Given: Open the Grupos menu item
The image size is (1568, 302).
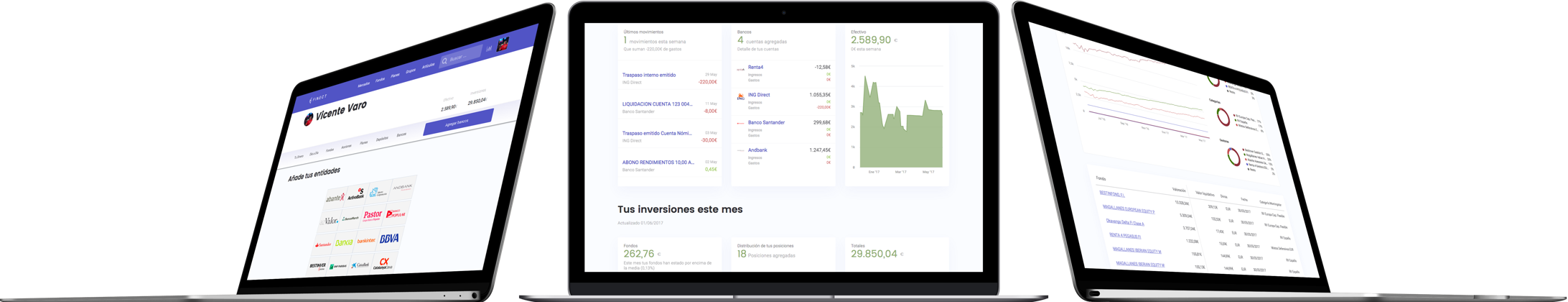Looking at the screenshot, I should (411, 71).
